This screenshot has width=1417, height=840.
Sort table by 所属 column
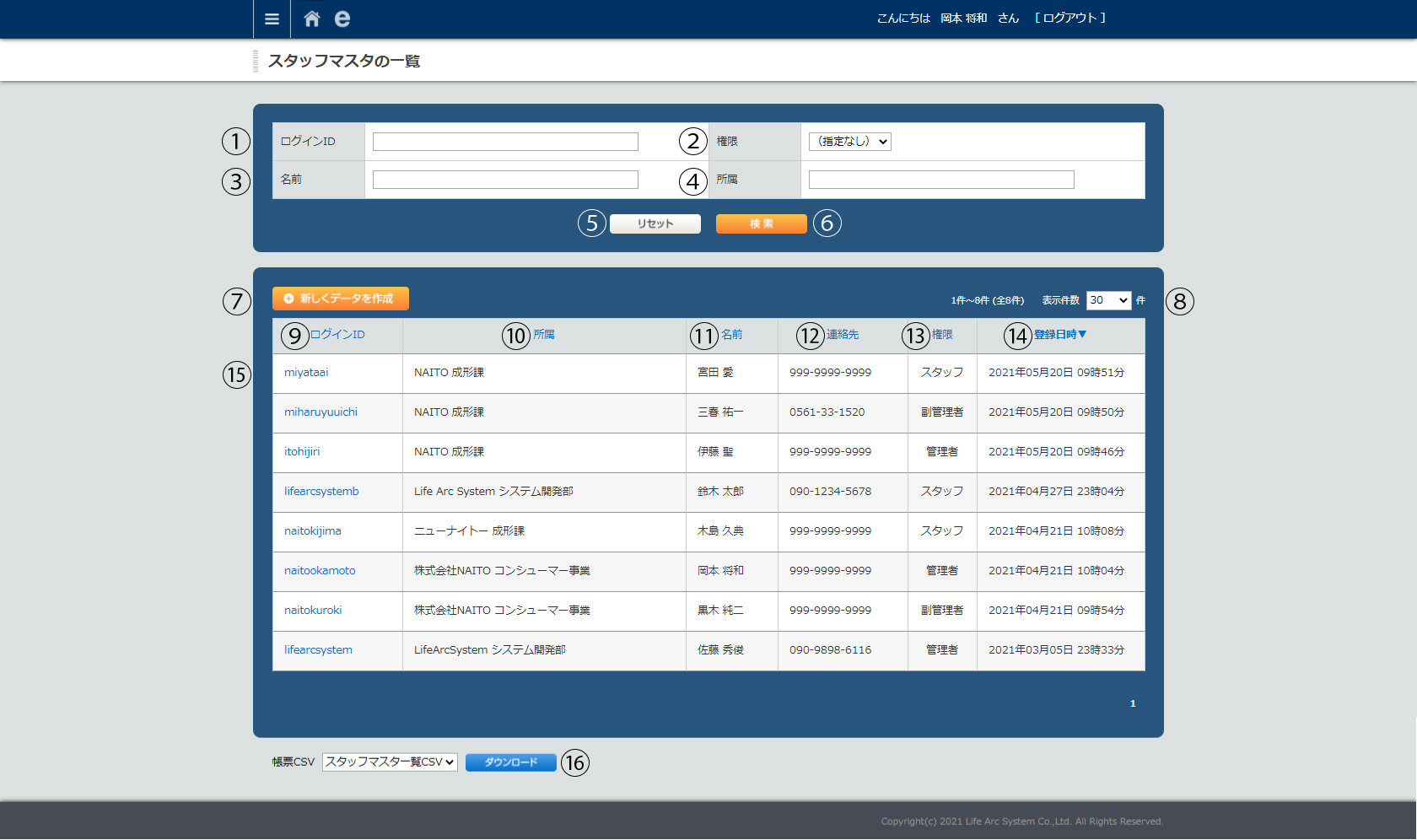point(543,335)
